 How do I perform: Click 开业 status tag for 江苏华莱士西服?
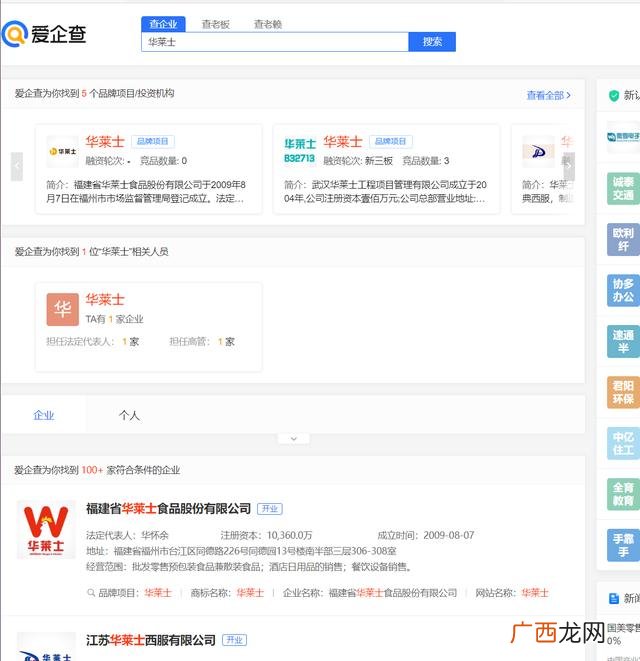(234, 640)
